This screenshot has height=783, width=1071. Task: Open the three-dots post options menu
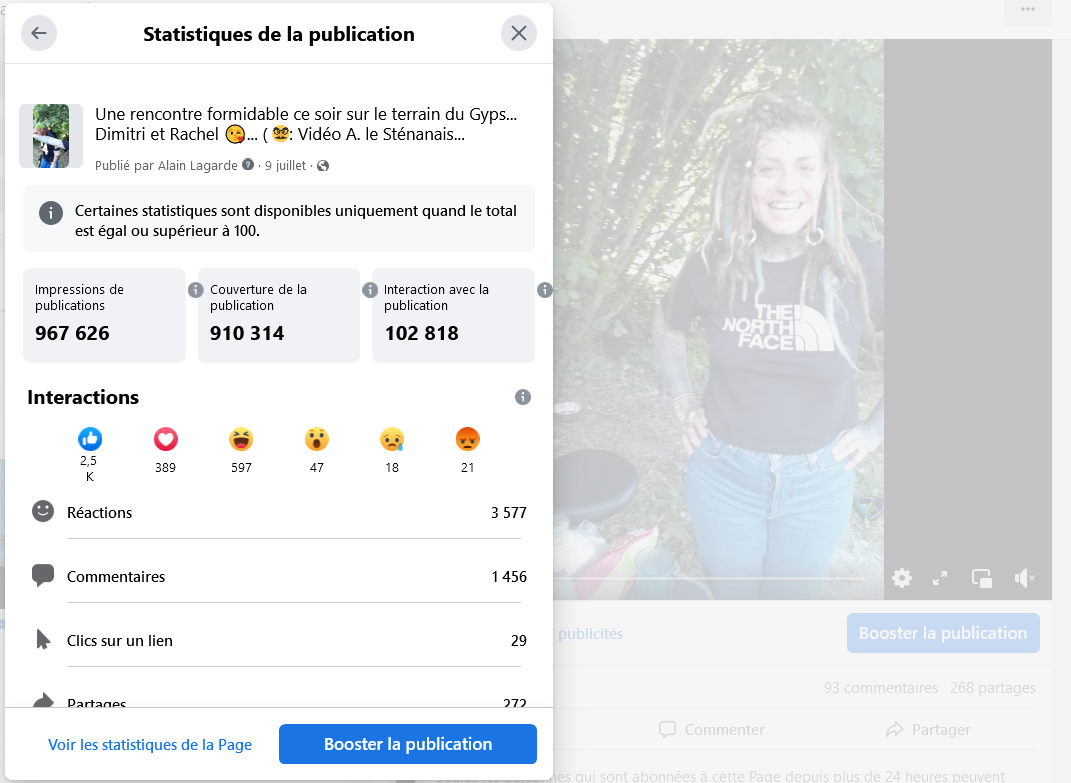(x=1027, y=10)
